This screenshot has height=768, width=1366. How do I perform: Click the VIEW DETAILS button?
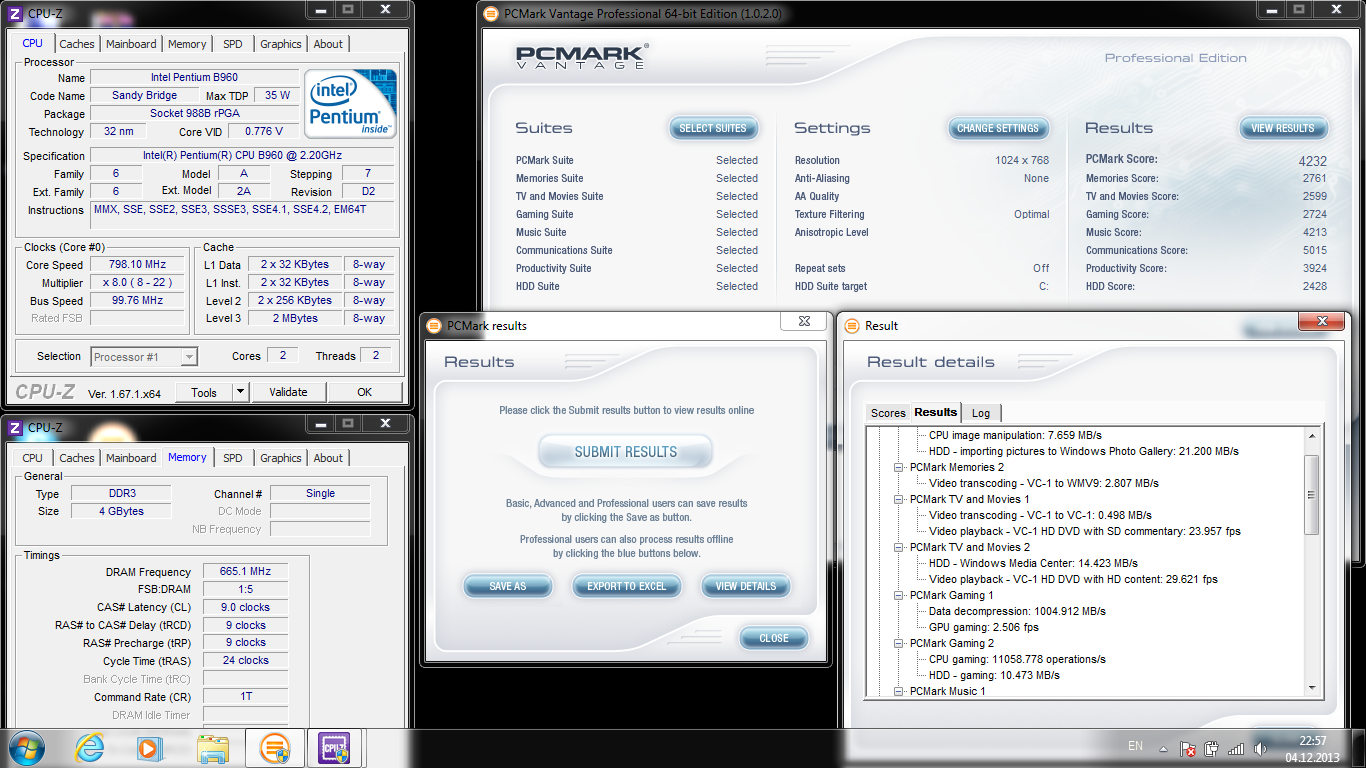point(746,586)
